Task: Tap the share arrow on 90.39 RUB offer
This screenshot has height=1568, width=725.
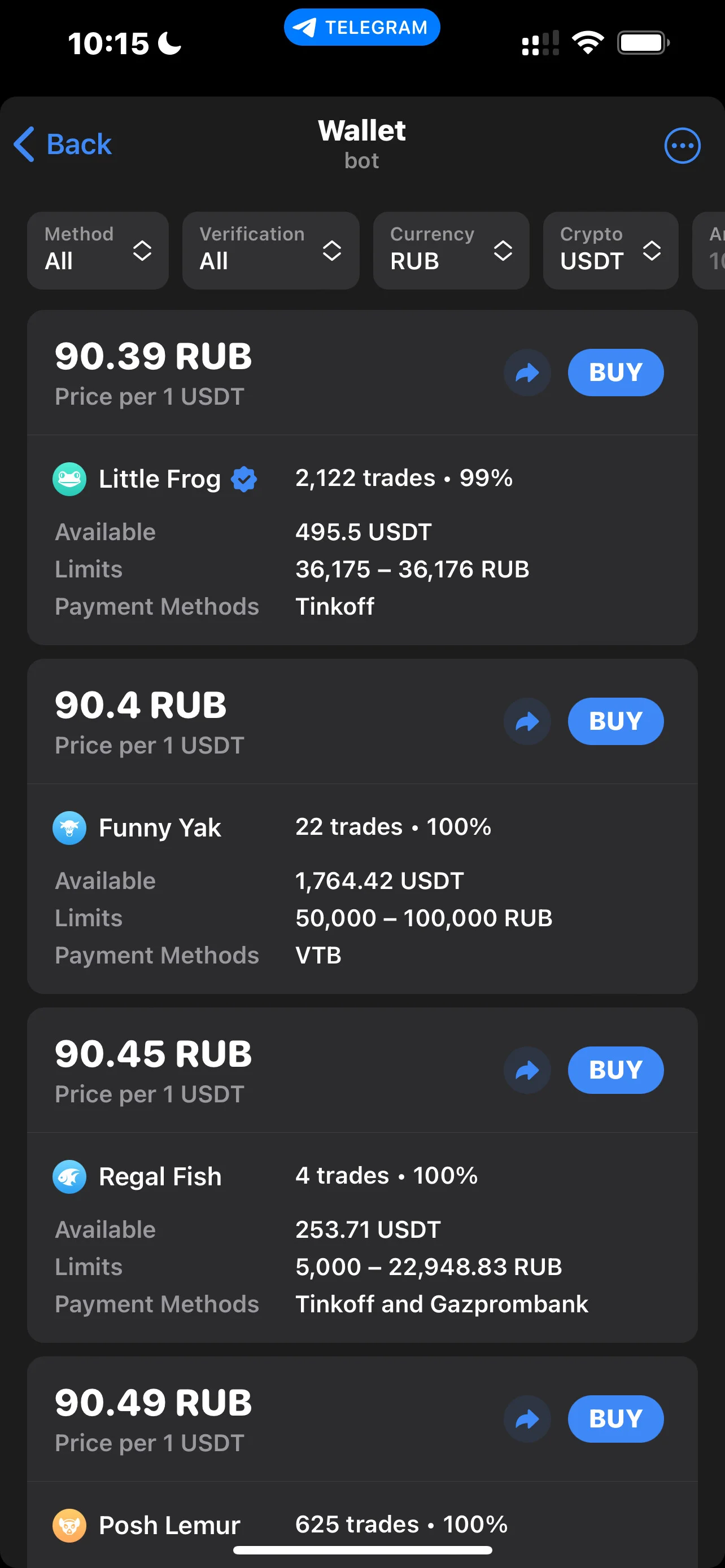Action: coord(527,373)
